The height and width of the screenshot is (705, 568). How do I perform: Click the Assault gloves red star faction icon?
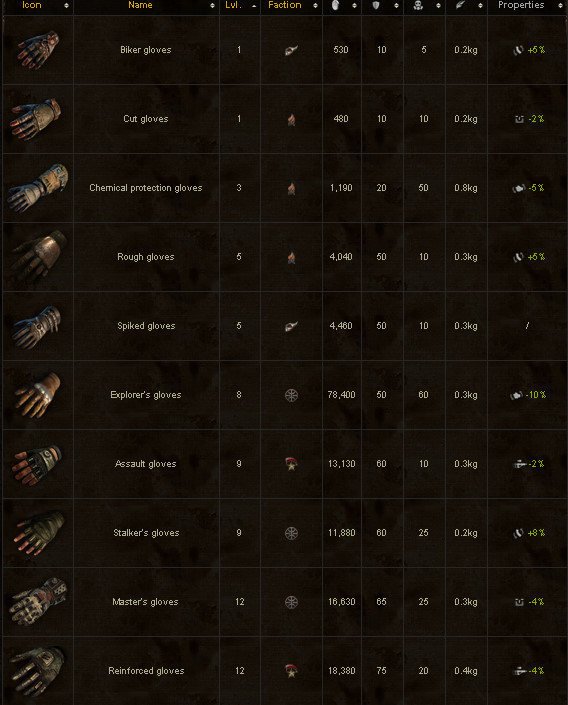(291, 464)
